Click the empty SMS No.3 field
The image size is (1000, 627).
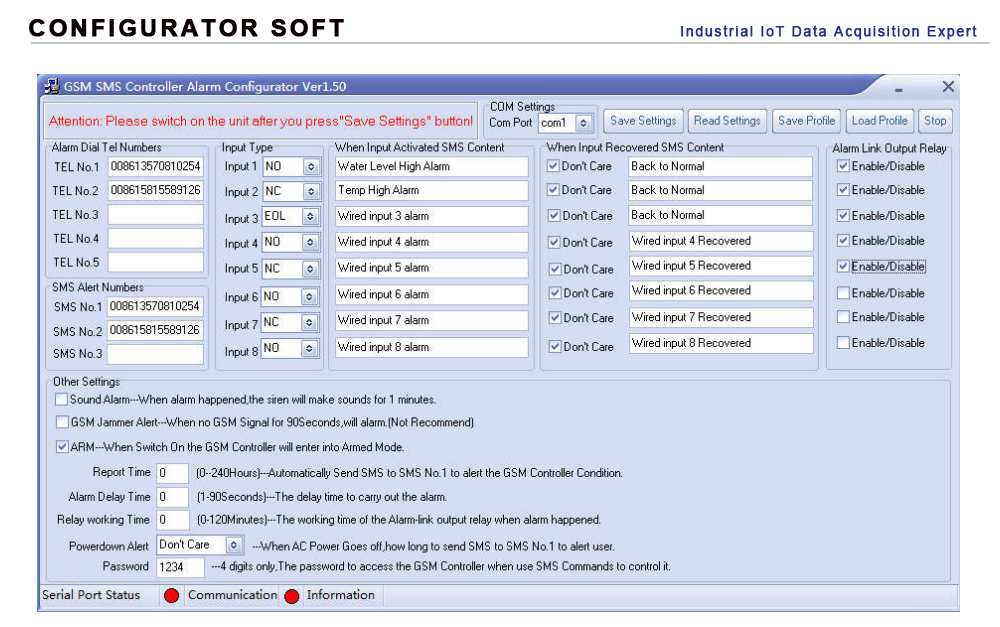155,354
